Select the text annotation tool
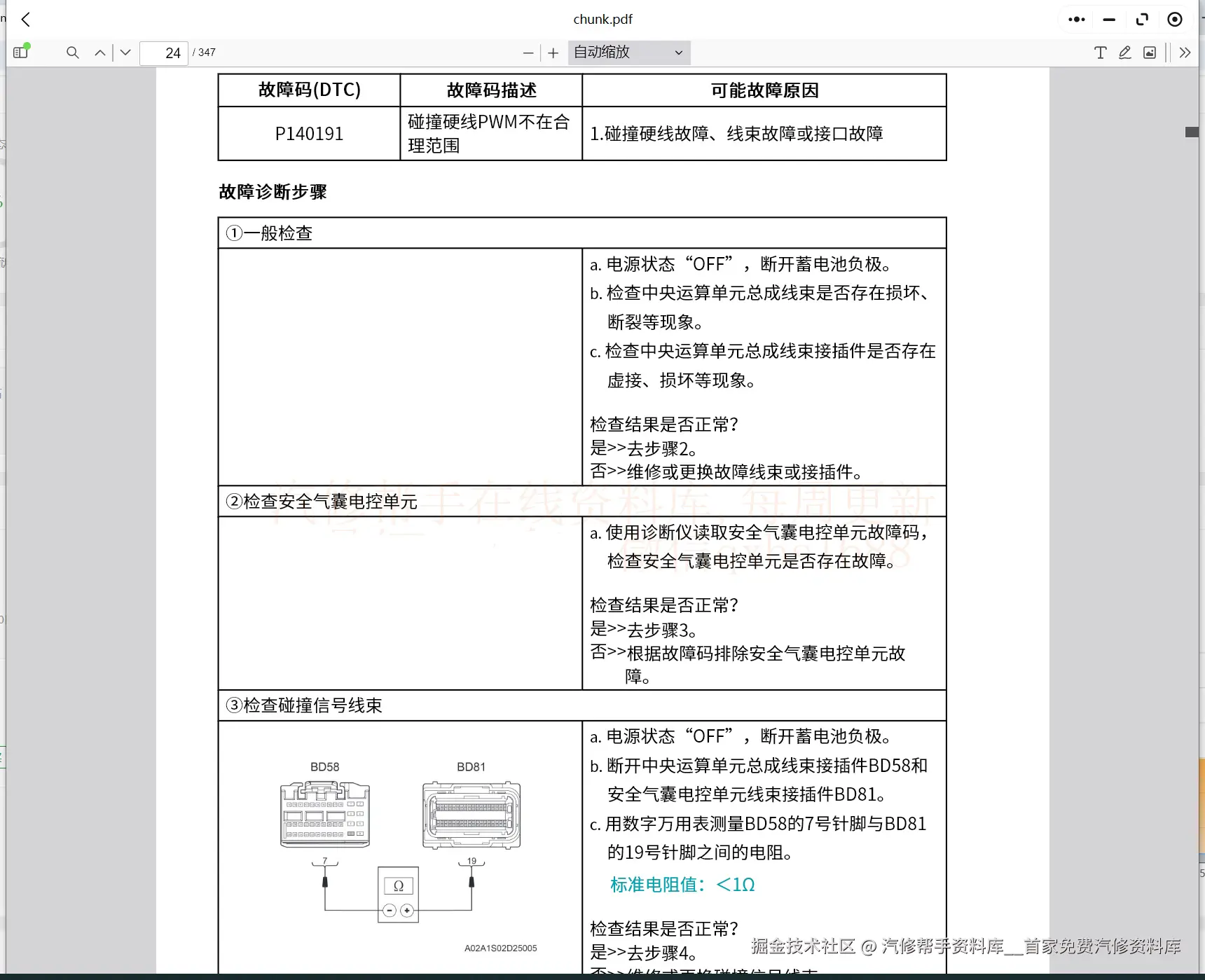The height and width of the screenshot is (980, 1205). point(1100,53)
